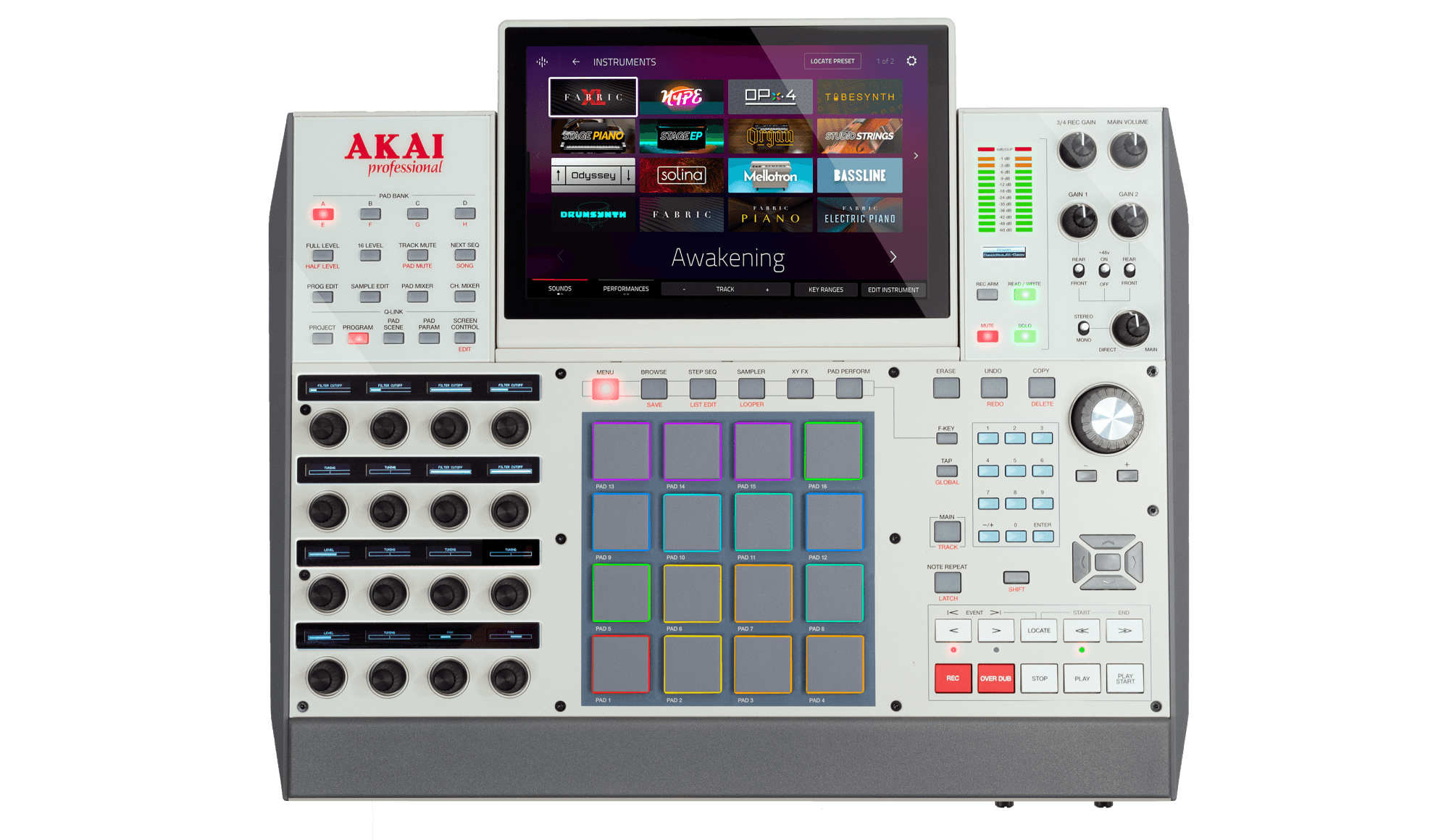Hit the data dial plus button
1449x840 pixels.
tap(1127, 476)
